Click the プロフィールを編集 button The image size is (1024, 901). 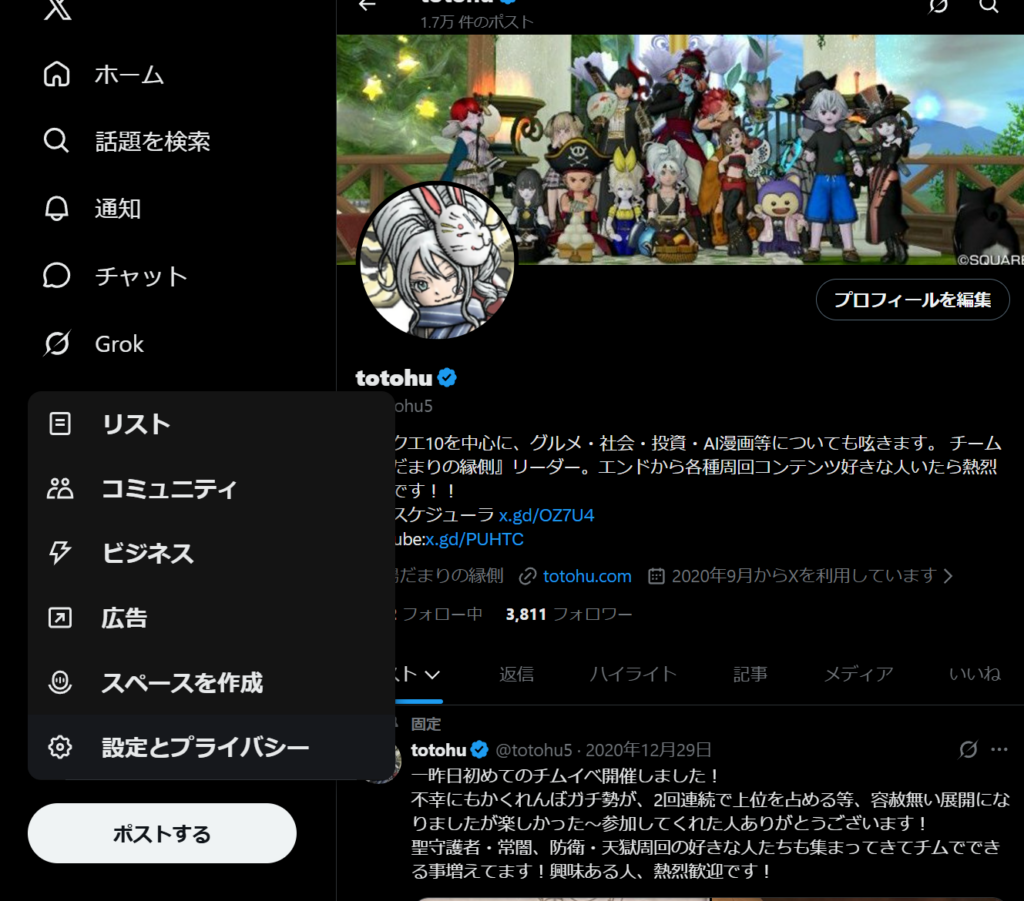pyautogui.click(x=912, y=300)
